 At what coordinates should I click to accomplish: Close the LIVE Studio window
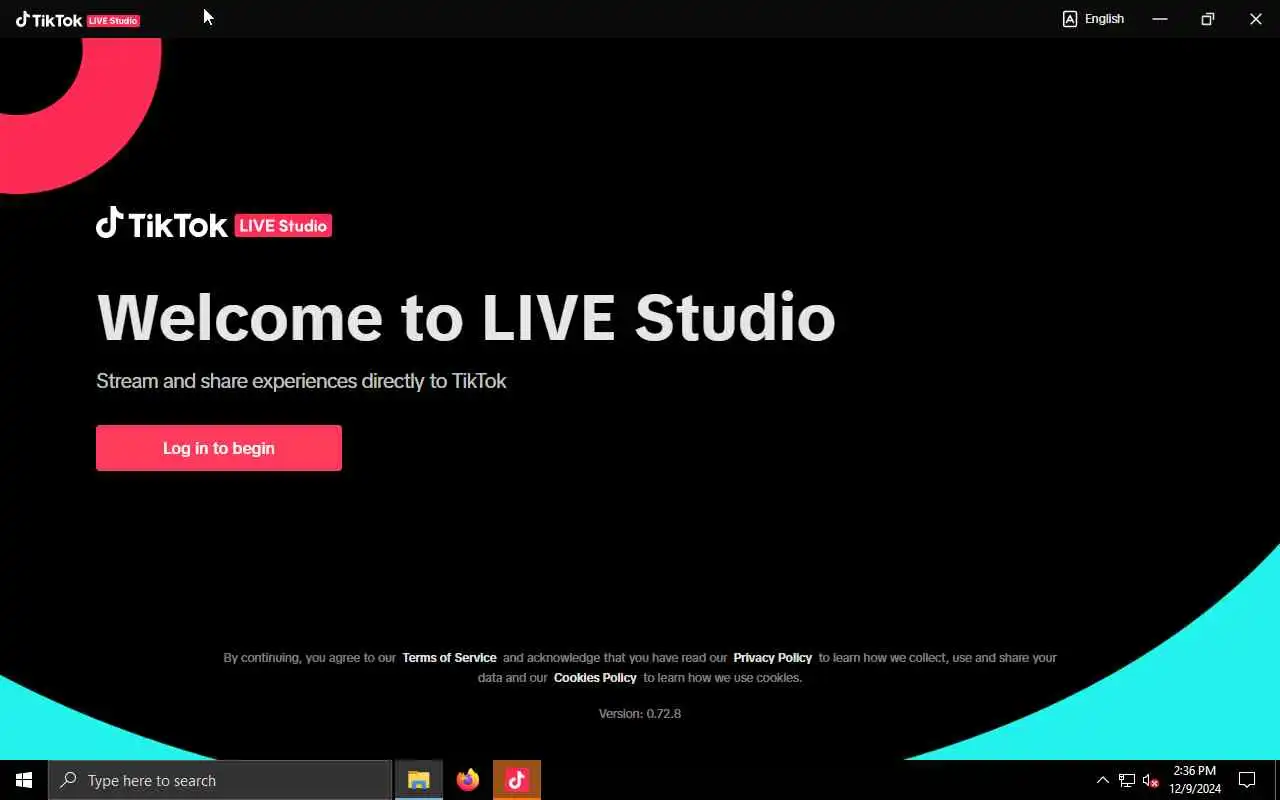coord(1256,19)
